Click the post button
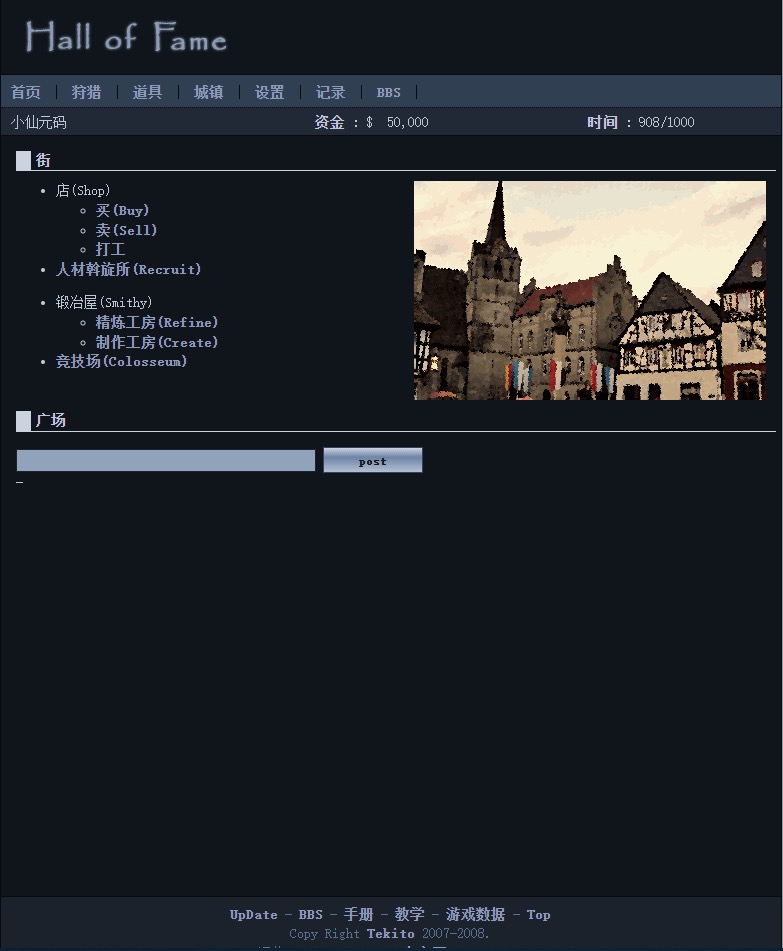Image resolution: width=783 pixels, height=951 pixels. click(372, 460)
